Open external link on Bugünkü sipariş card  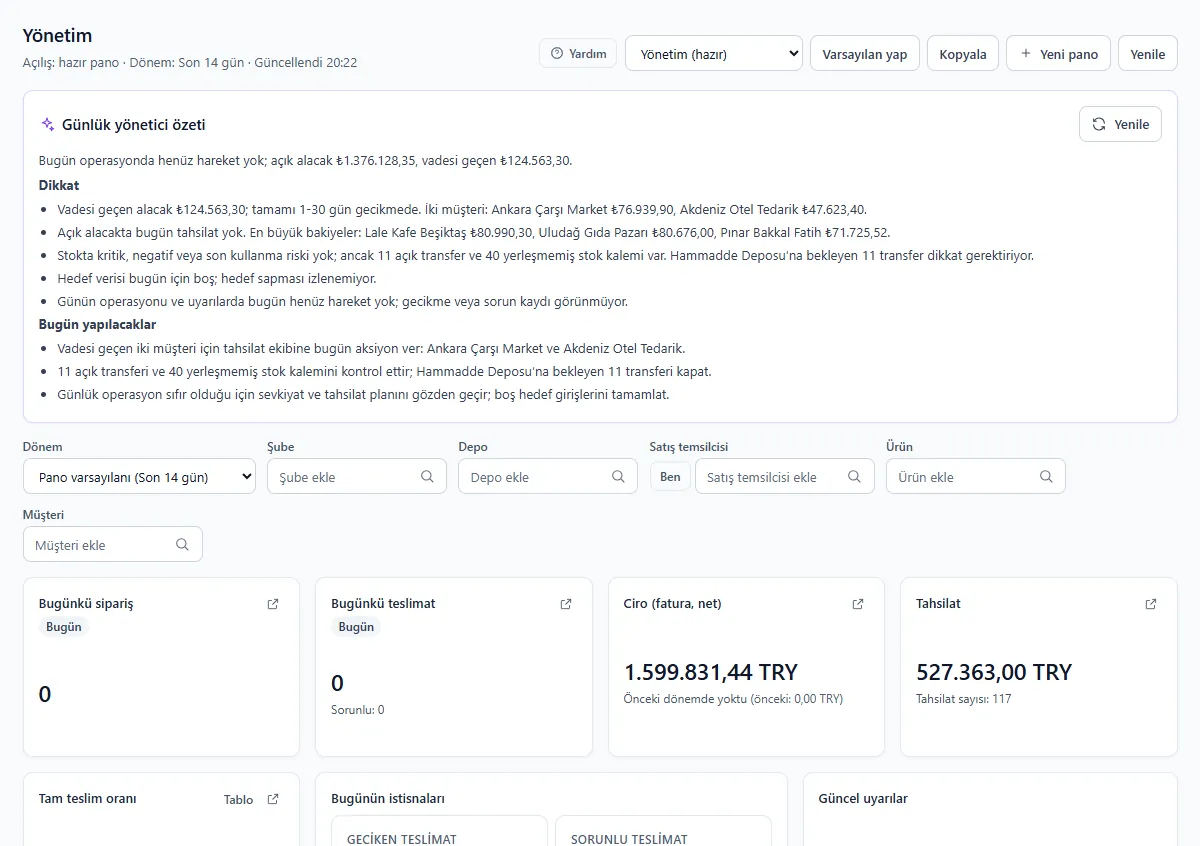273,604
